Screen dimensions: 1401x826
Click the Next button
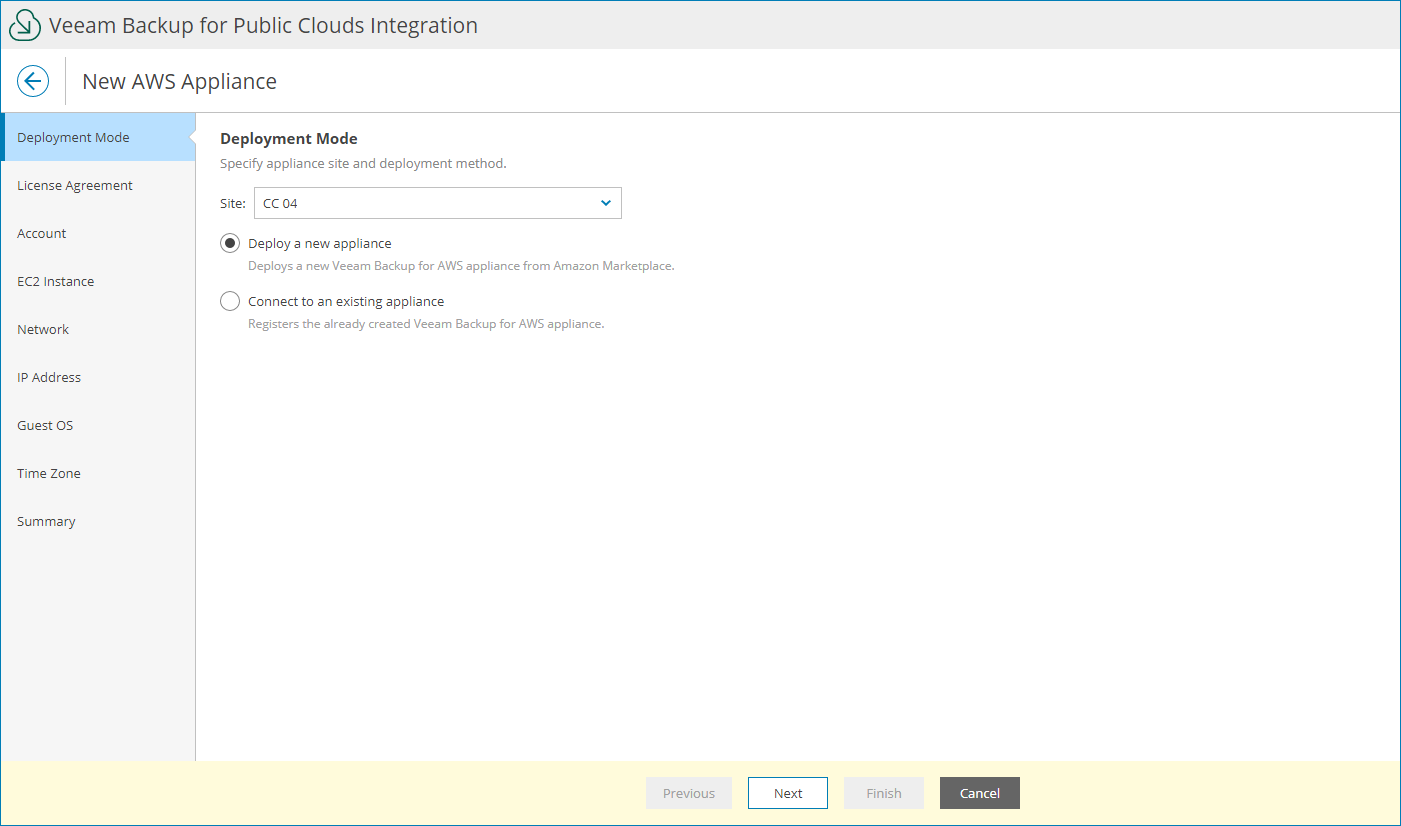(x=787, y=792)
